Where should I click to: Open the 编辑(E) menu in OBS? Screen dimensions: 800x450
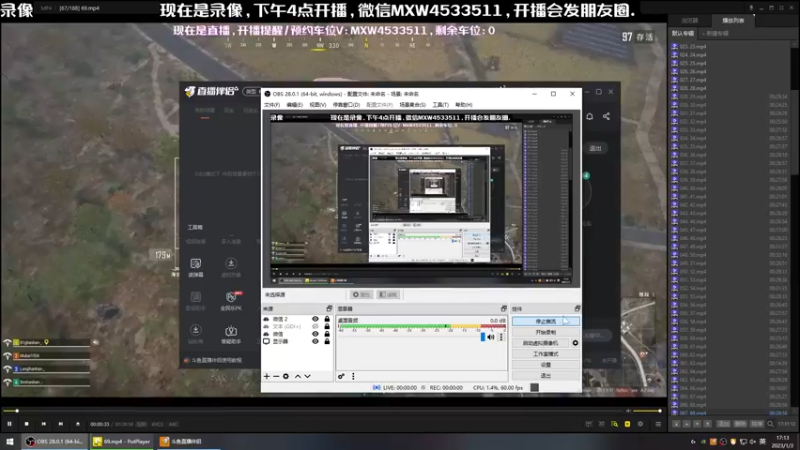point(294,105)
